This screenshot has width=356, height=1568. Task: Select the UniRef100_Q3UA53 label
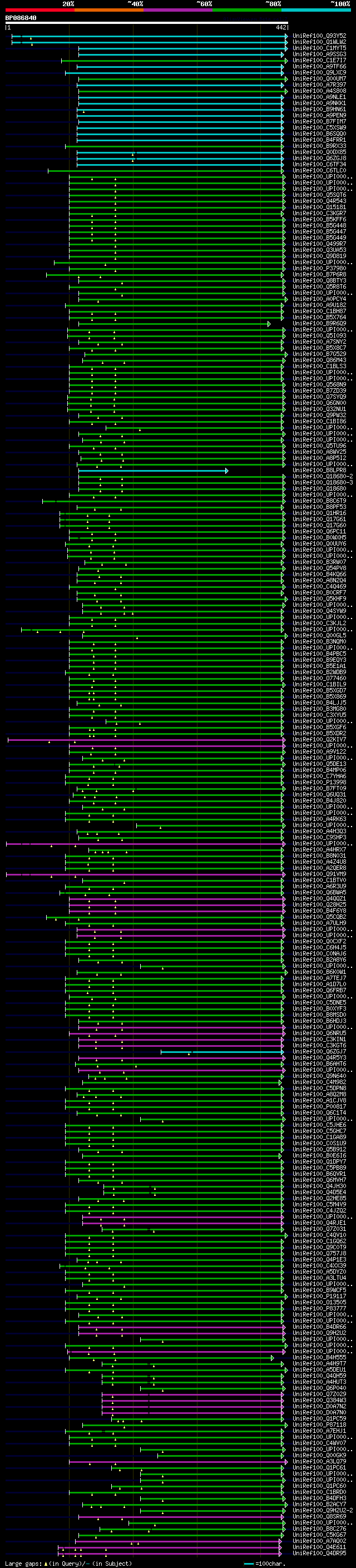point(319,250)
